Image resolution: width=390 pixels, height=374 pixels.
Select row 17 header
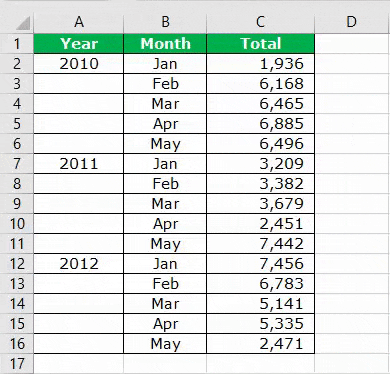coord(17,363)
